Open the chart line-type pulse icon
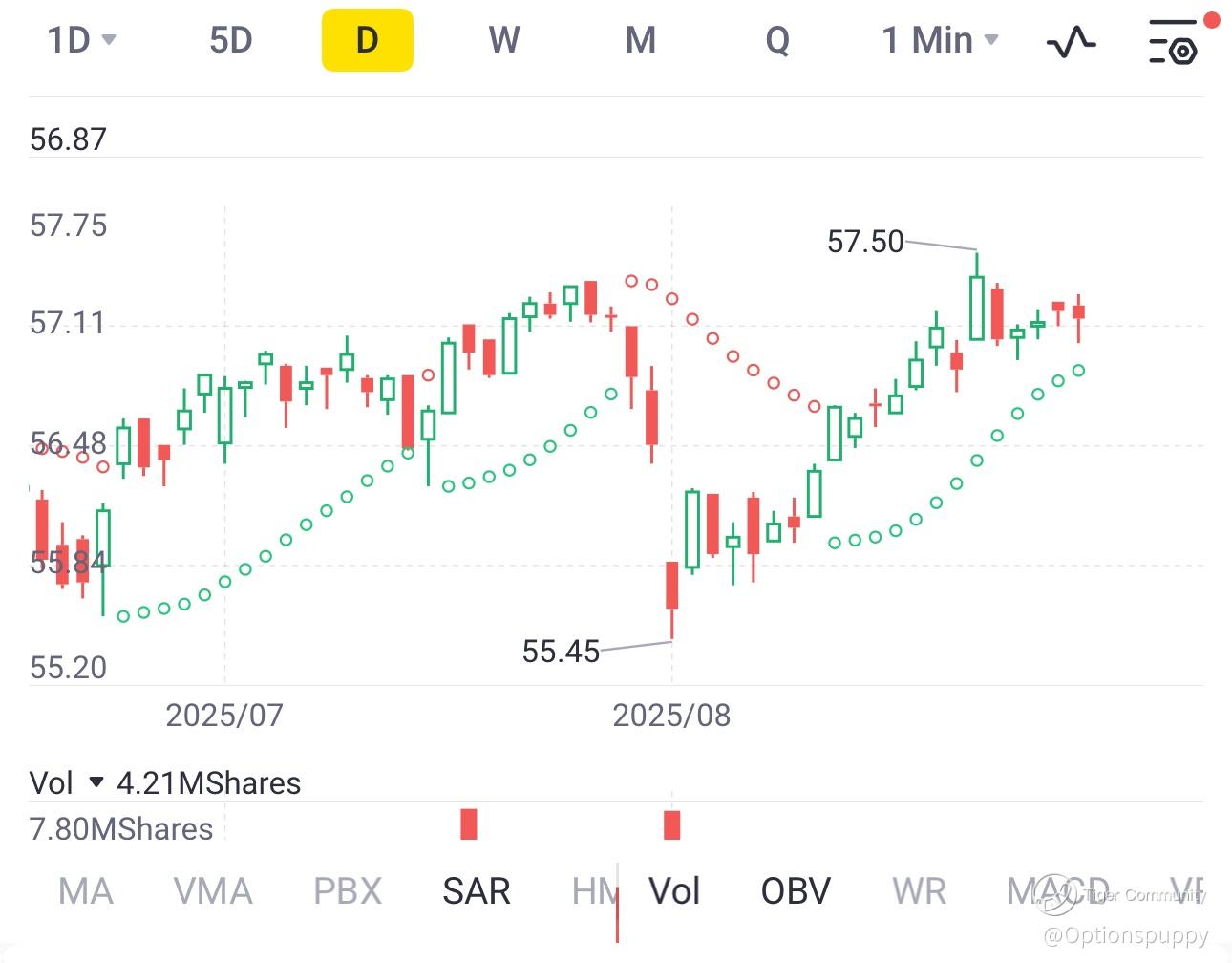This screenshot has width=1232, height=963. coord(1071,41)
